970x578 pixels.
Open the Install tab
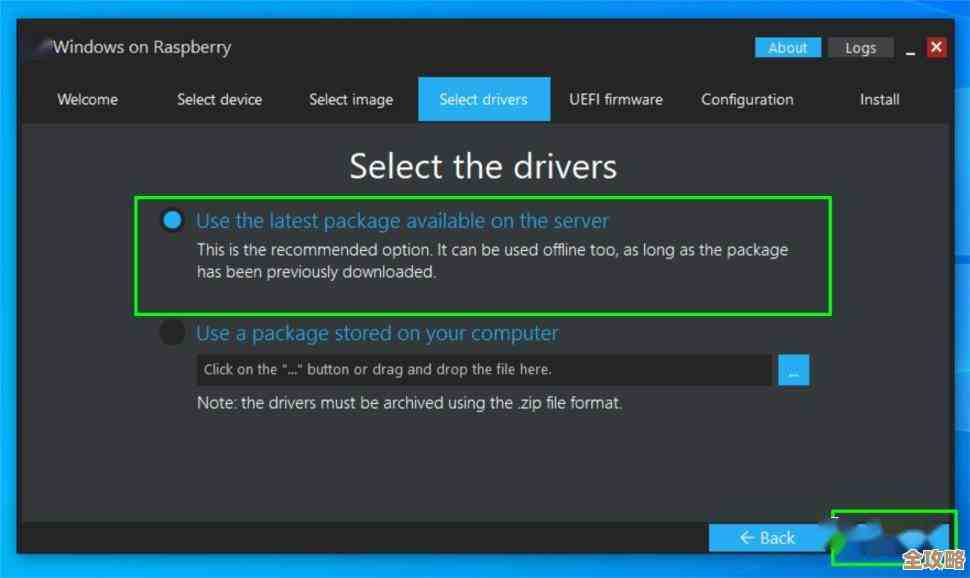879,99
